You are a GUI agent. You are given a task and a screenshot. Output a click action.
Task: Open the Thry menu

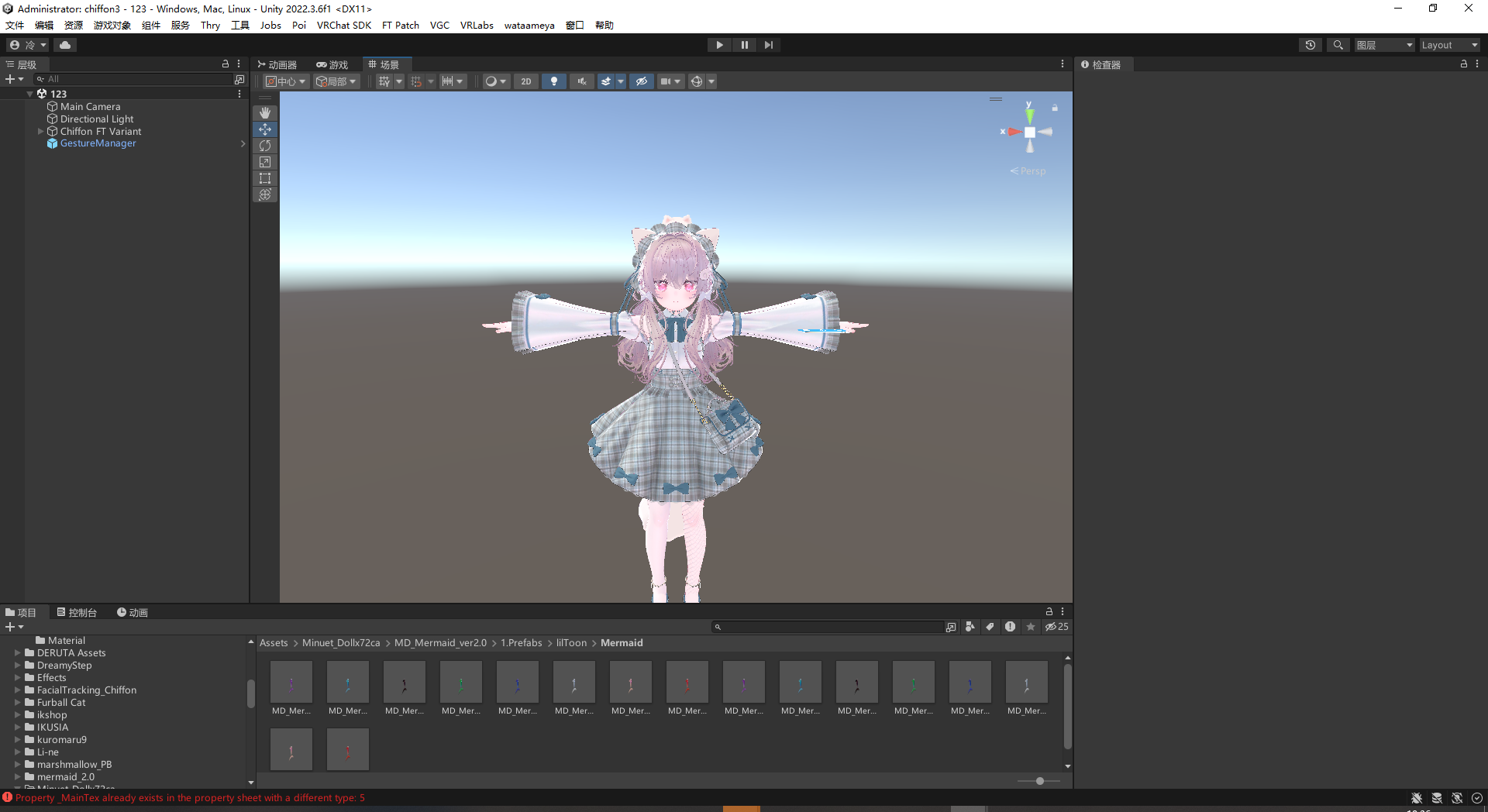[x=210, y=26]
